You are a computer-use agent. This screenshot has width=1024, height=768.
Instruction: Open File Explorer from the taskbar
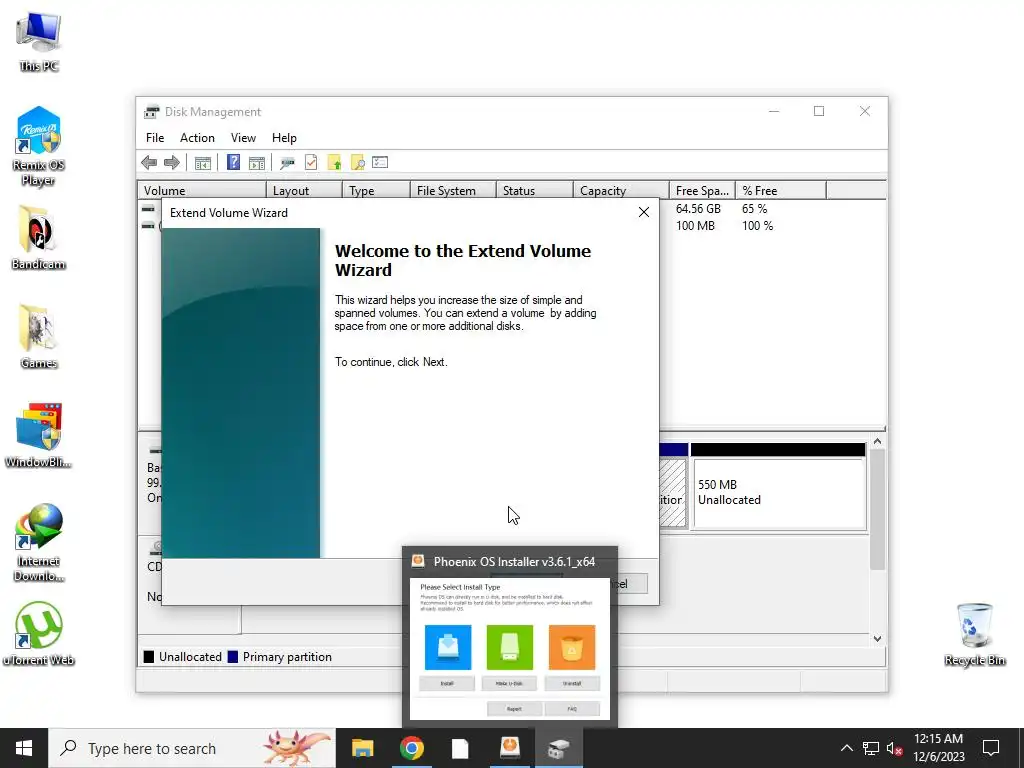[x=362, y=748]
